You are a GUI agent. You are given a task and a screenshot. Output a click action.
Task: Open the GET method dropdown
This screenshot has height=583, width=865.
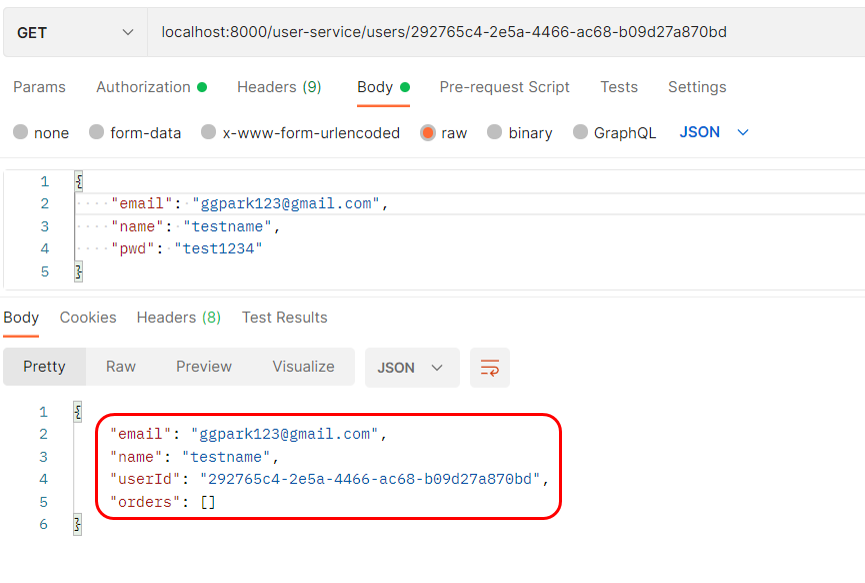point(75,33)
